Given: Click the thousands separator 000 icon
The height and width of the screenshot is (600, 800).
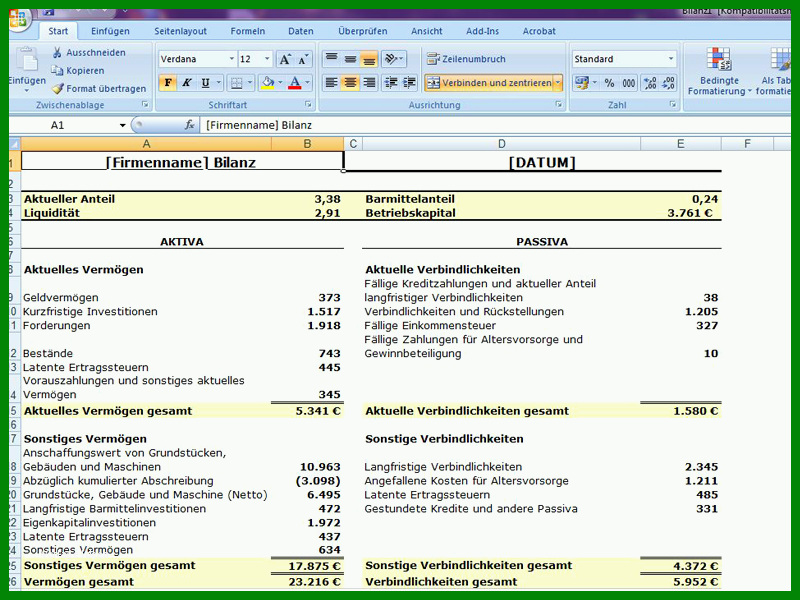Looking at the screenshot, I should click(x=629, y=83).
